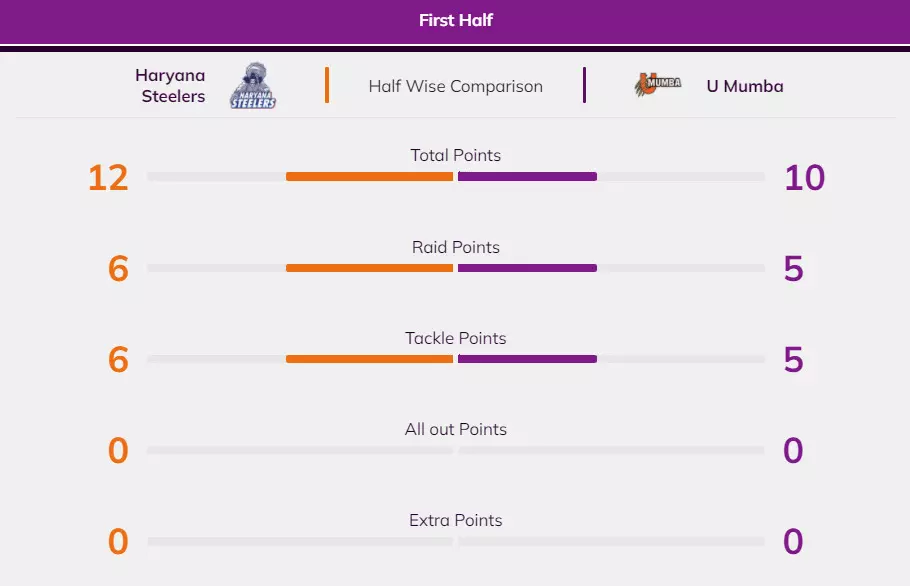
Task: Click the Half Wise Comparison label
Action: (455, 86)
